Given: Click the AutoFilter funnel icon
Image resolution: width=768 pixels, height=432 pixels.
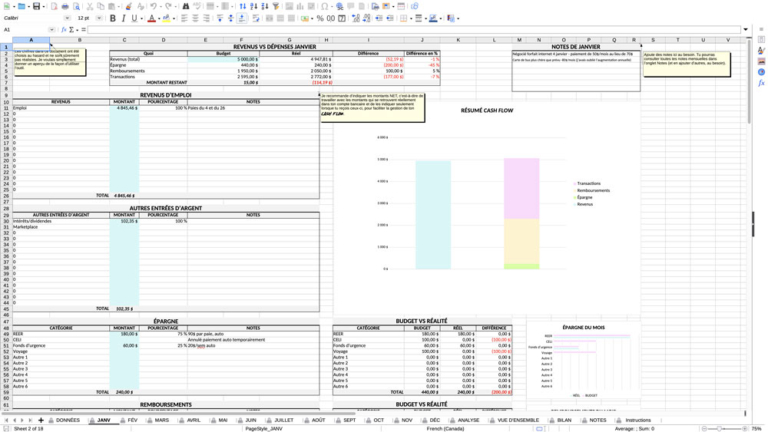Looking at the screenshot, I should (276, 6).
